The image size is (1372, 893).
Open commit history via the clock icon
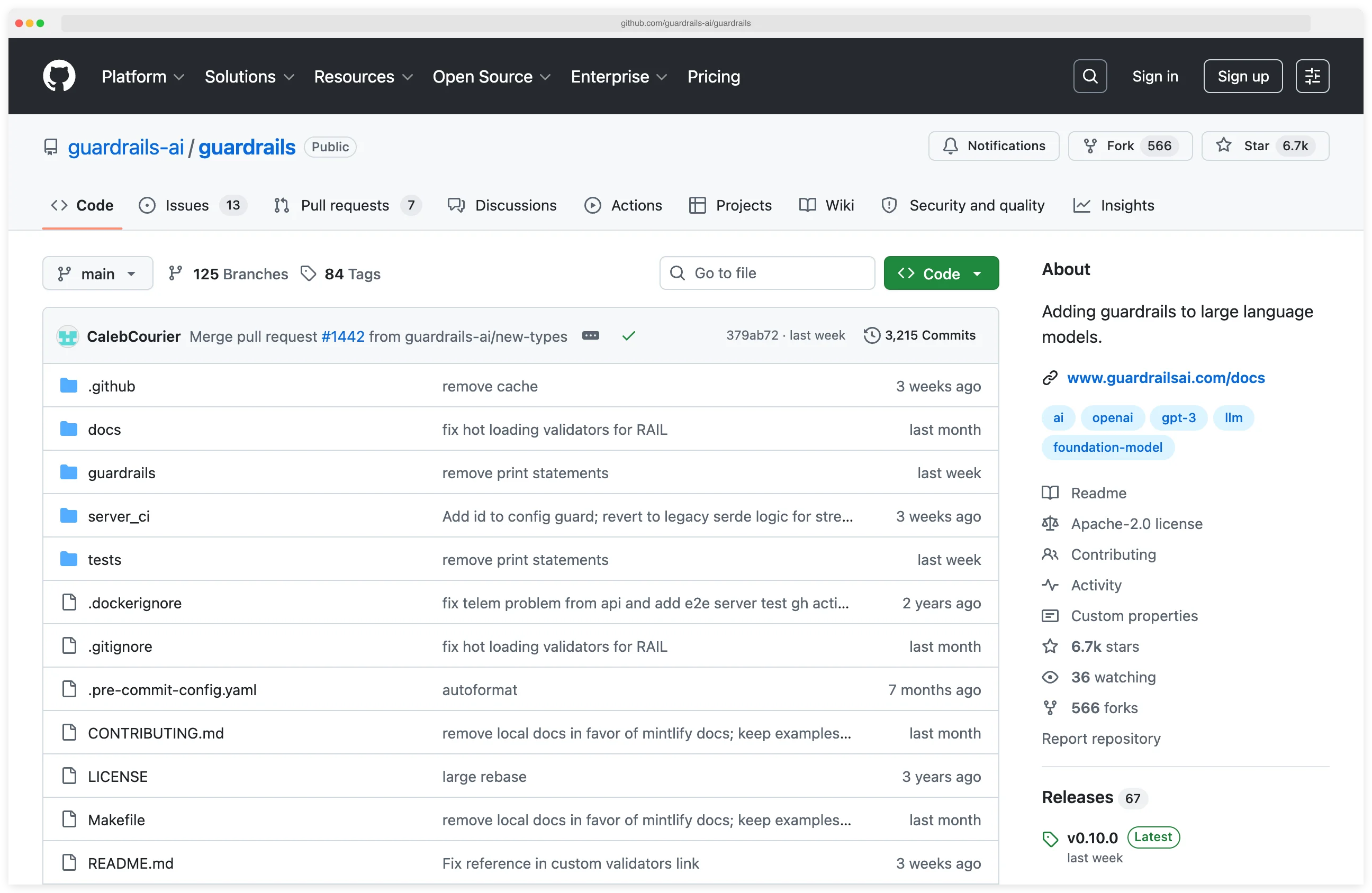point(872,335)
